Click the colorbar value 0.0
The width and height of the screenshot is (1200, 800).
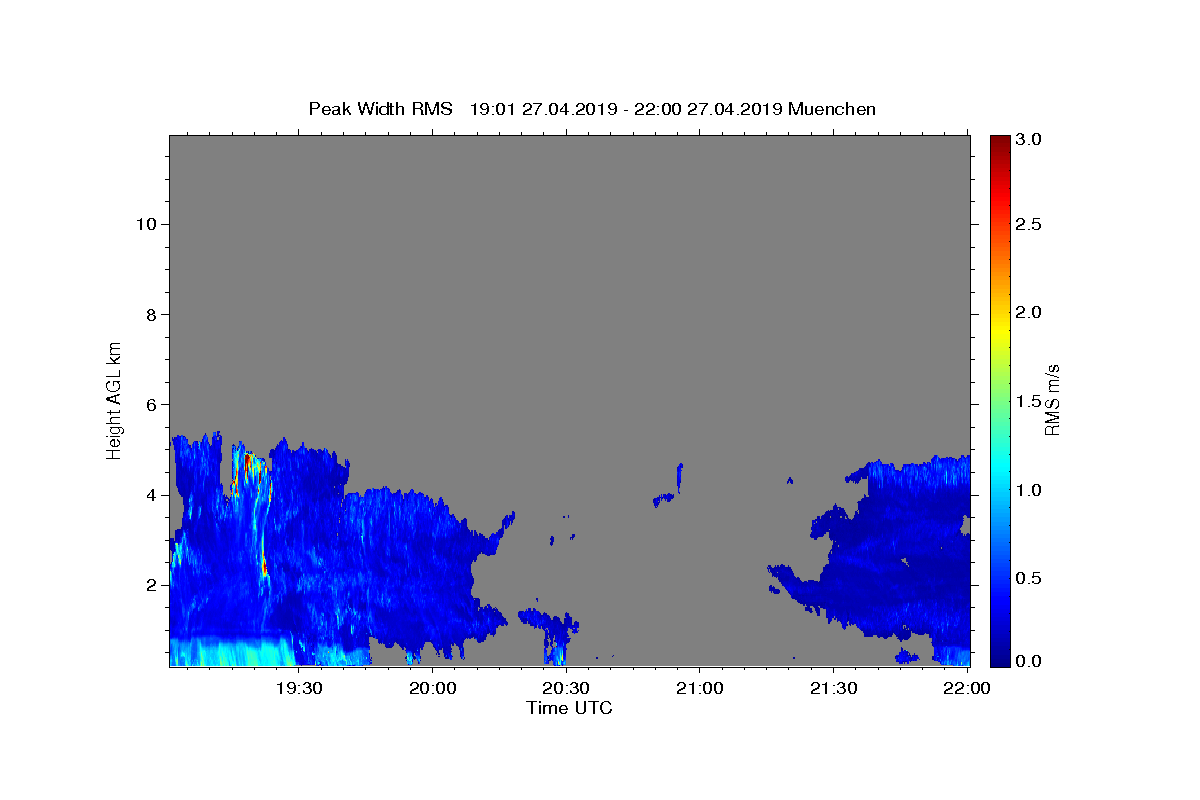(1029, 661)
